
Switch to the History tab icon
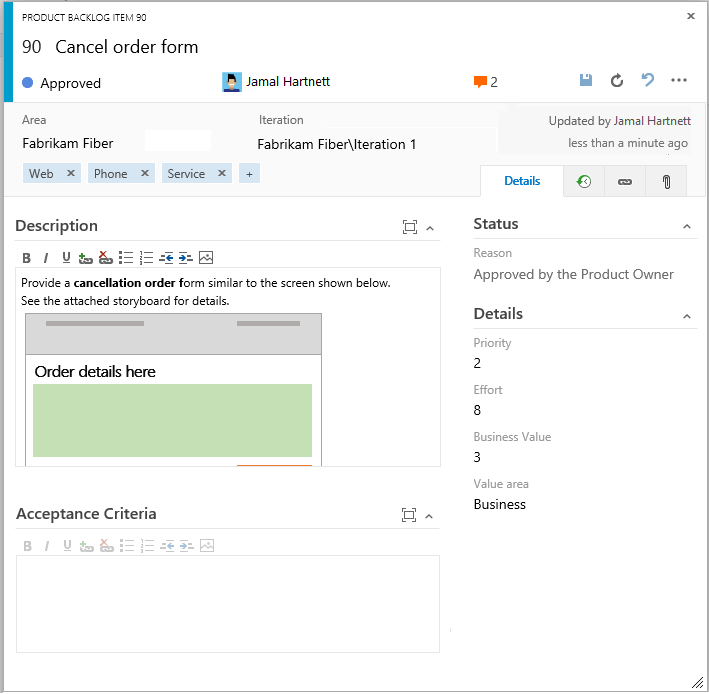[x=583, y=182]
